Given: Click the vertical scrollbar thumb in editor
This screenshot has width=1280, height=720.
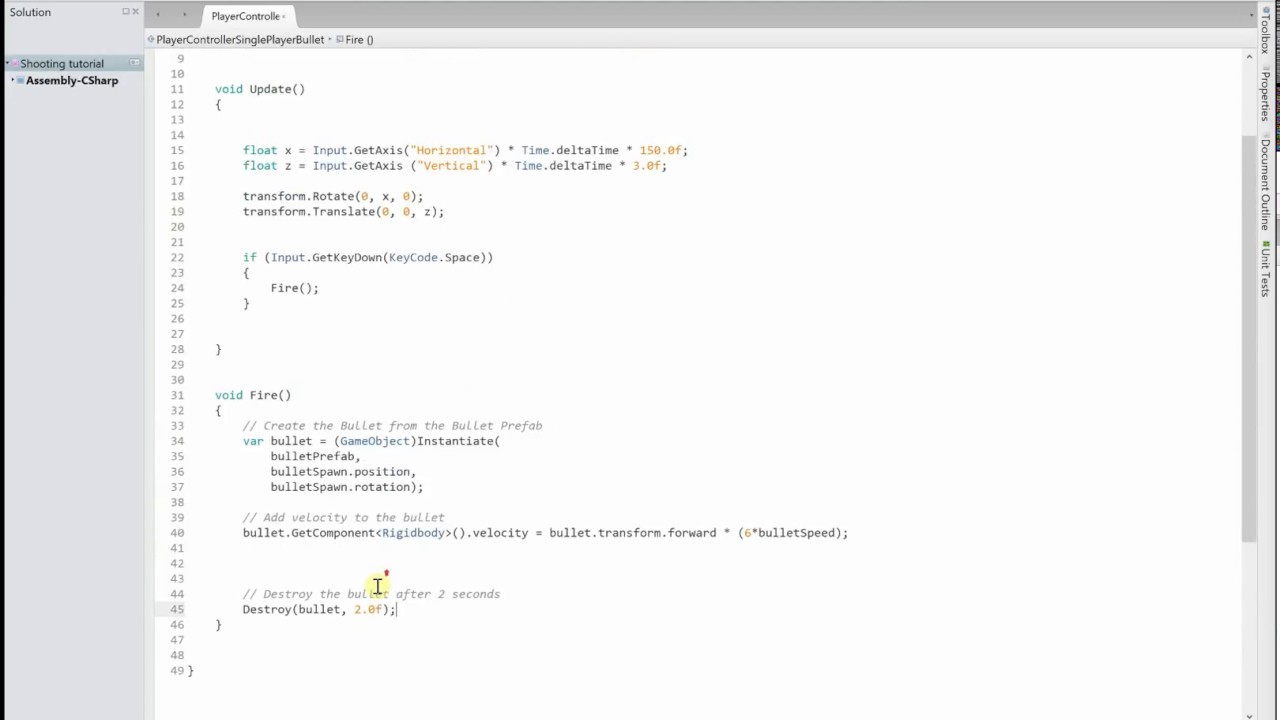Looking at the screenshot, I should (x=1249, y=338).
